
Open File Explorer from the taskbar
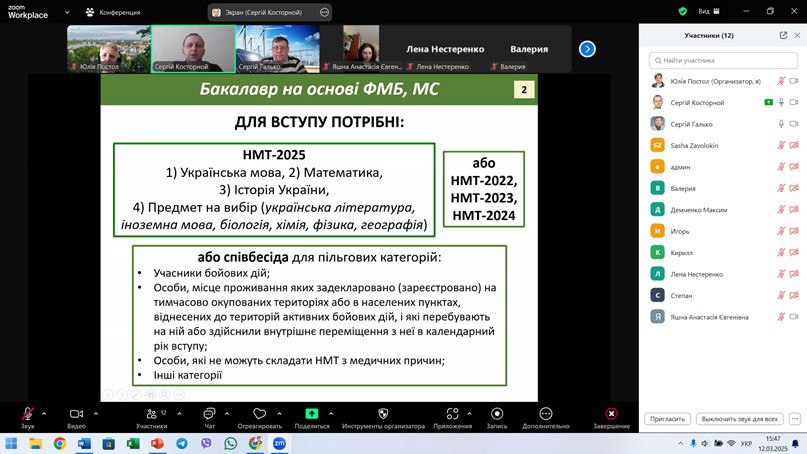(36, 443)
